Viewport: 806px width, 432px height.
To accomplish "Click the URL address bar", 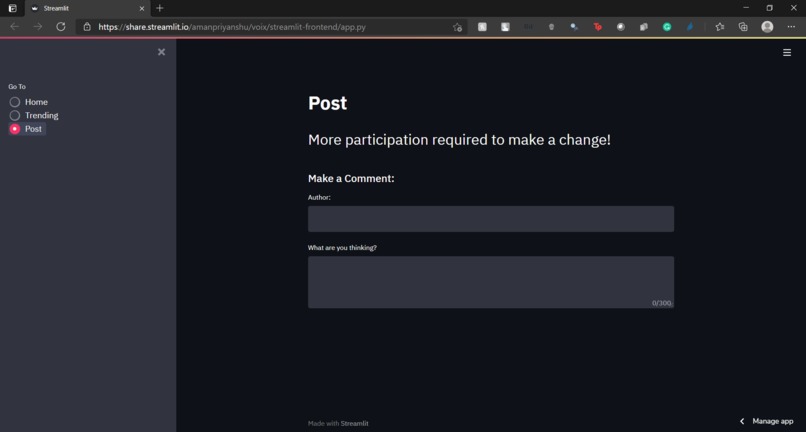I will click(x=270, y=27).
